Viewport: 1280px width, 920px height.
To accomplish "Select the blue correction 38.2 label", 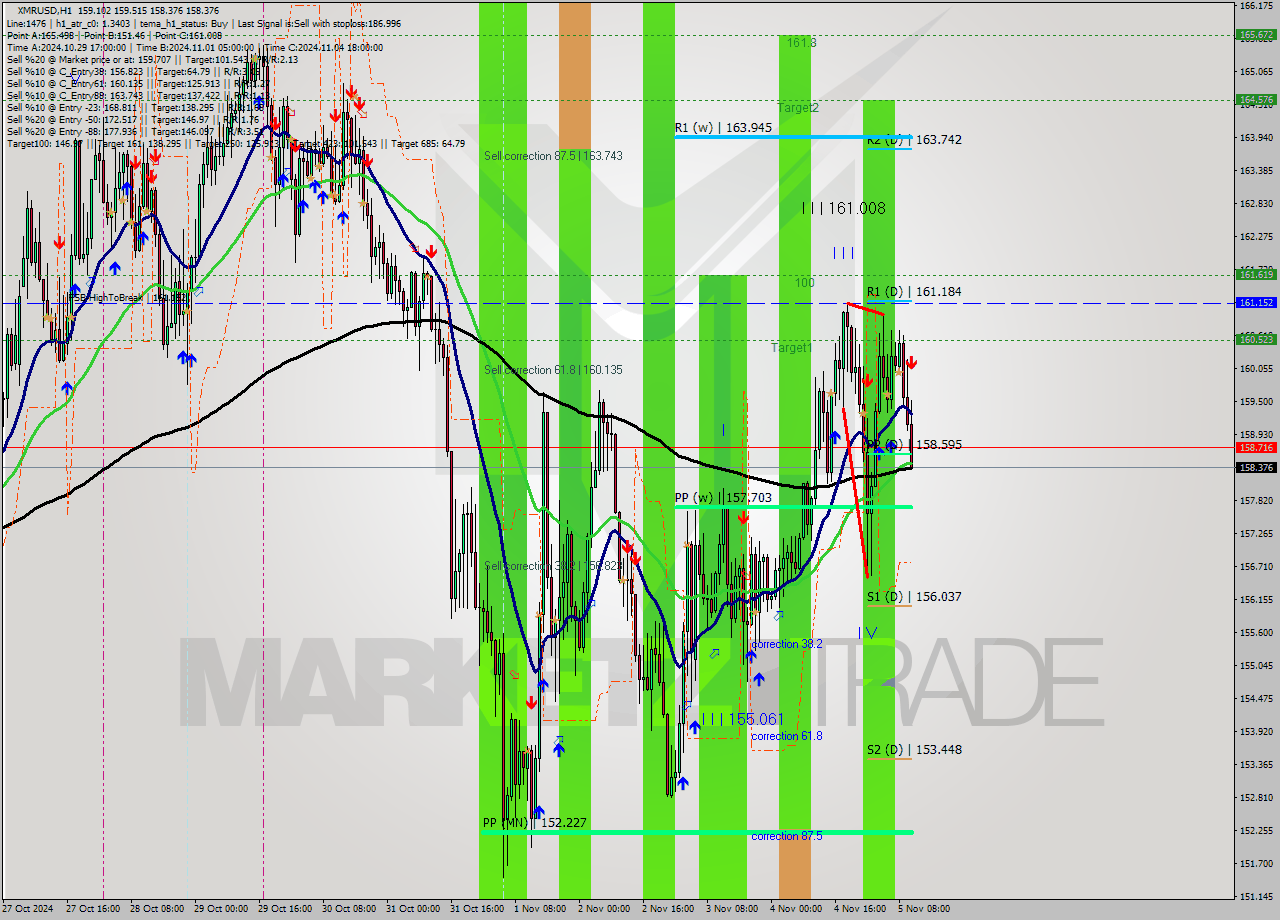I will (787, 644).
